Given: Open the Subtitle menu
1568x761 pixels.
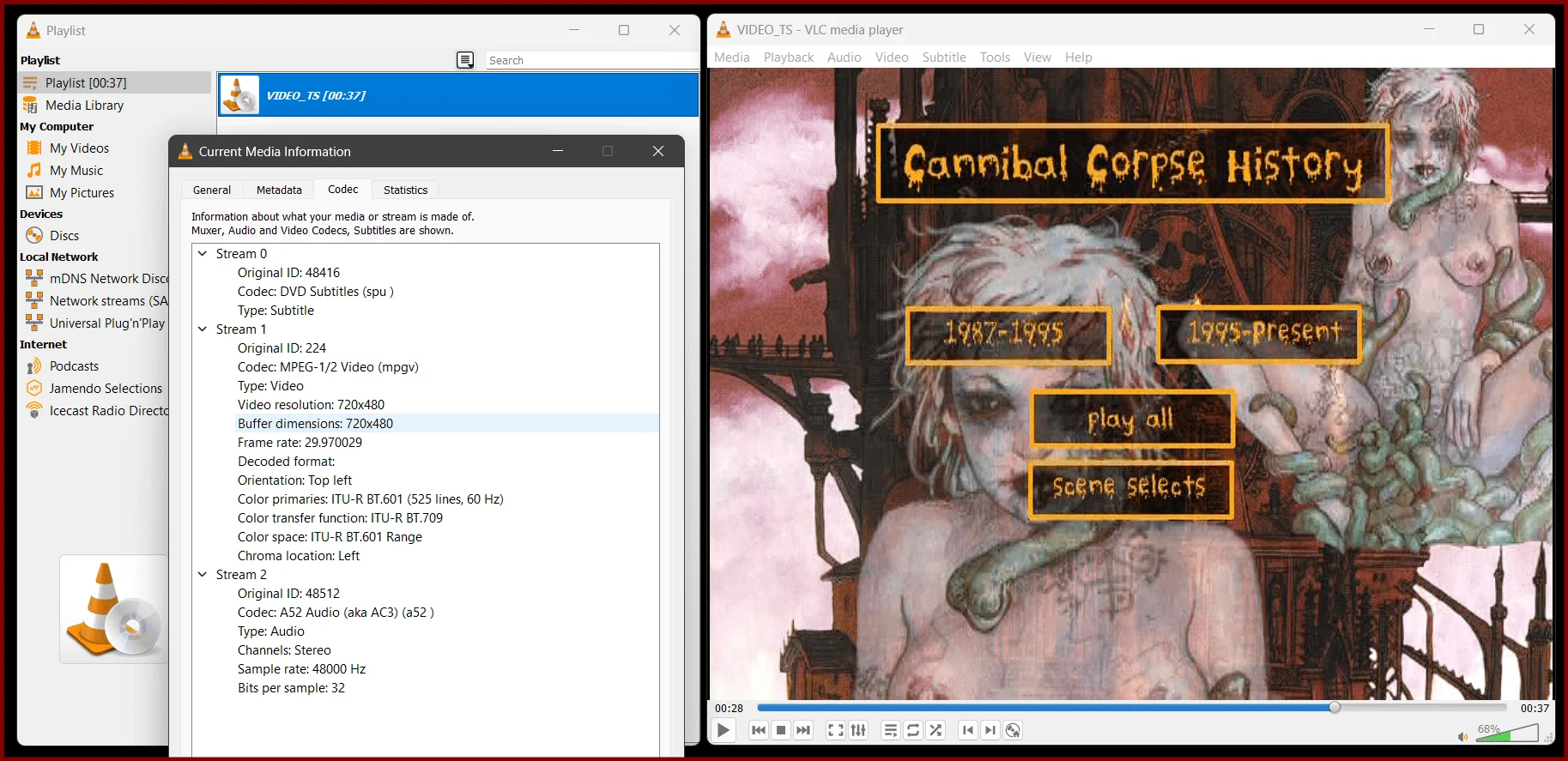Looking at the screenshot, I should (x=944, y=57).
